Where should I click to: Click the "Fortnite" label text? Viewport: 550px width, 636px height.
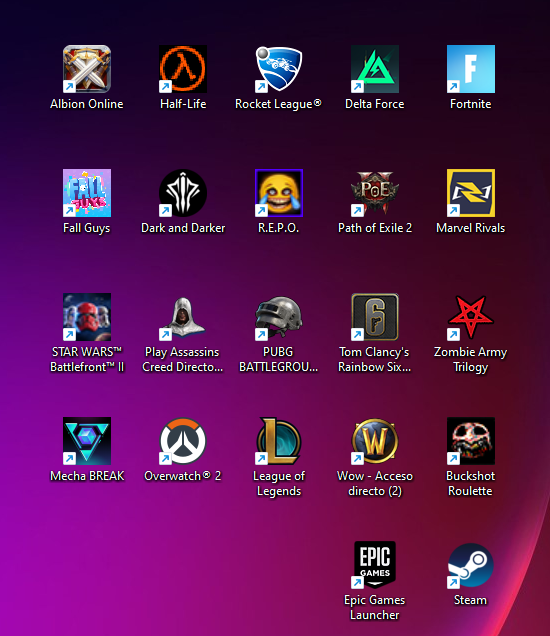tap(471, 104)
